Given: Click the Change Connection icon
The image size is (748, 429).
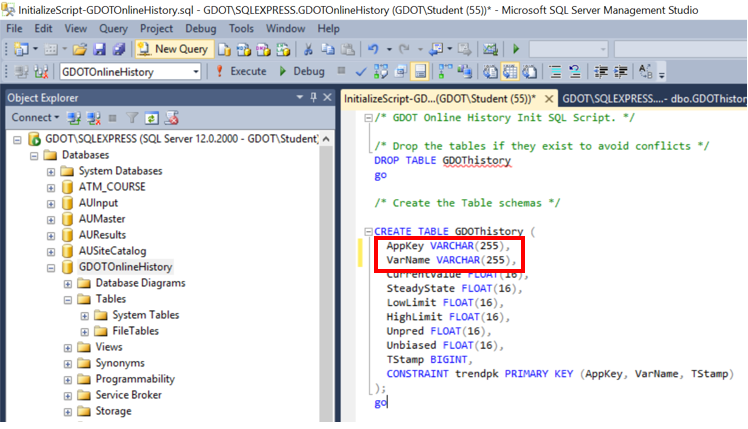Looking at the screenshot, I should (41, 72).
